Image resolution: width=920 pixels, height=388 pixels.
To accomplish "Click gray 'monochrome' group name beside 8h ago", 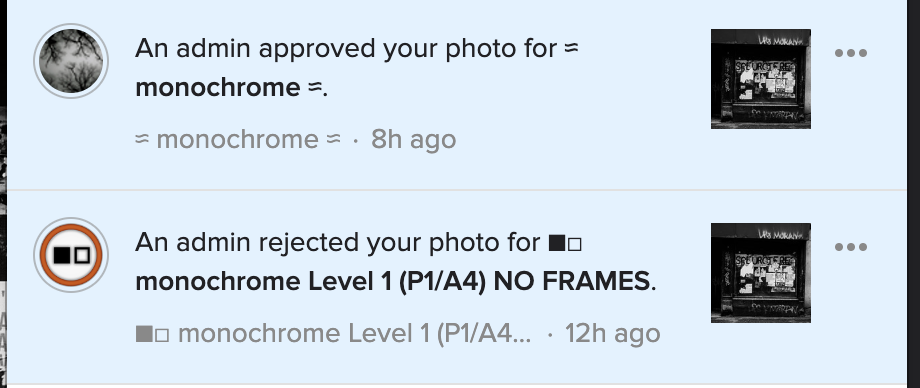I will (x=238, y=140).
